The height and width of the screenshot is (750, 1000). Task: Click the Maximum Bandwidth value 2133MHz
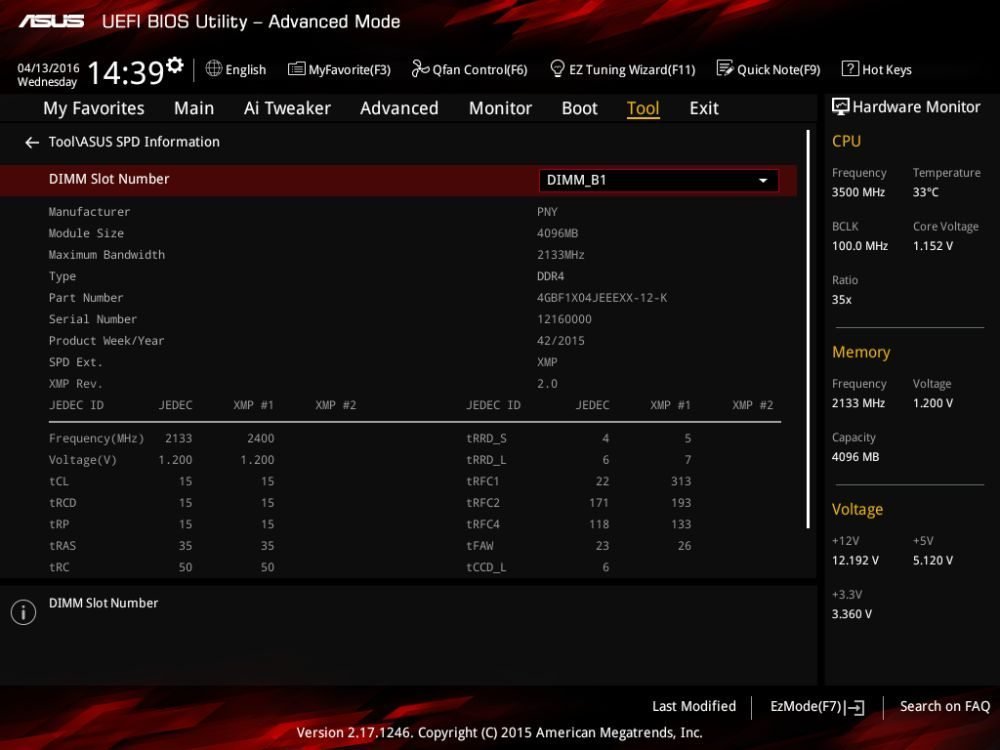tap(561, 255)
